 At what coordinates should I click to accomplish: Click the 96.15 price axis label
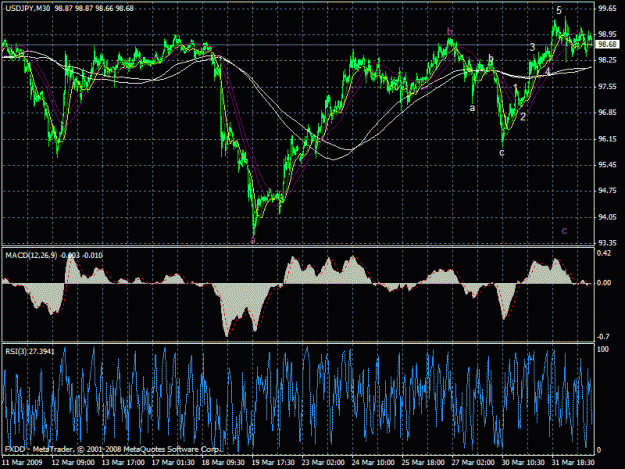pos(607,139)
